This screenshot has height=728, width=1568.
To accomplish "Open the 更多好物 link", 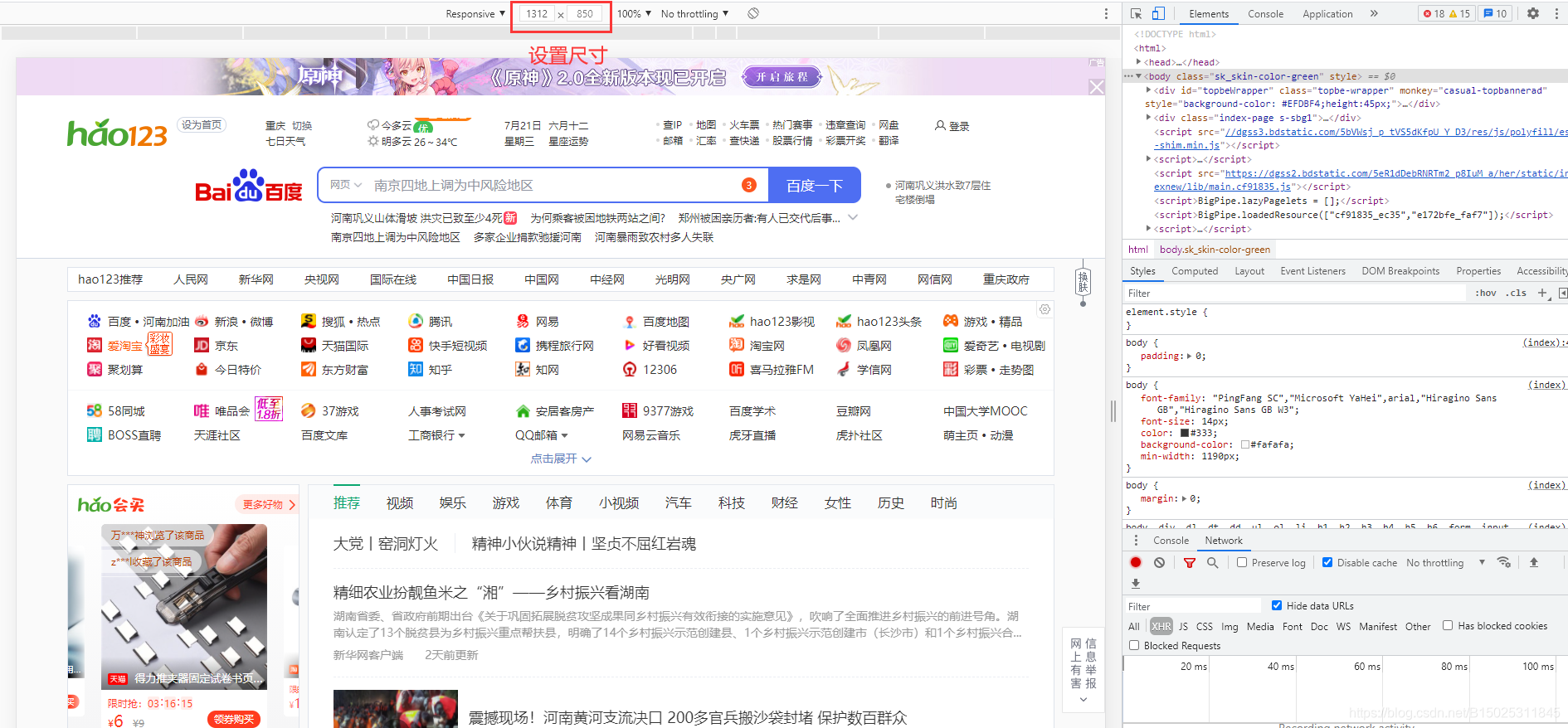I will tap(268, 504).
